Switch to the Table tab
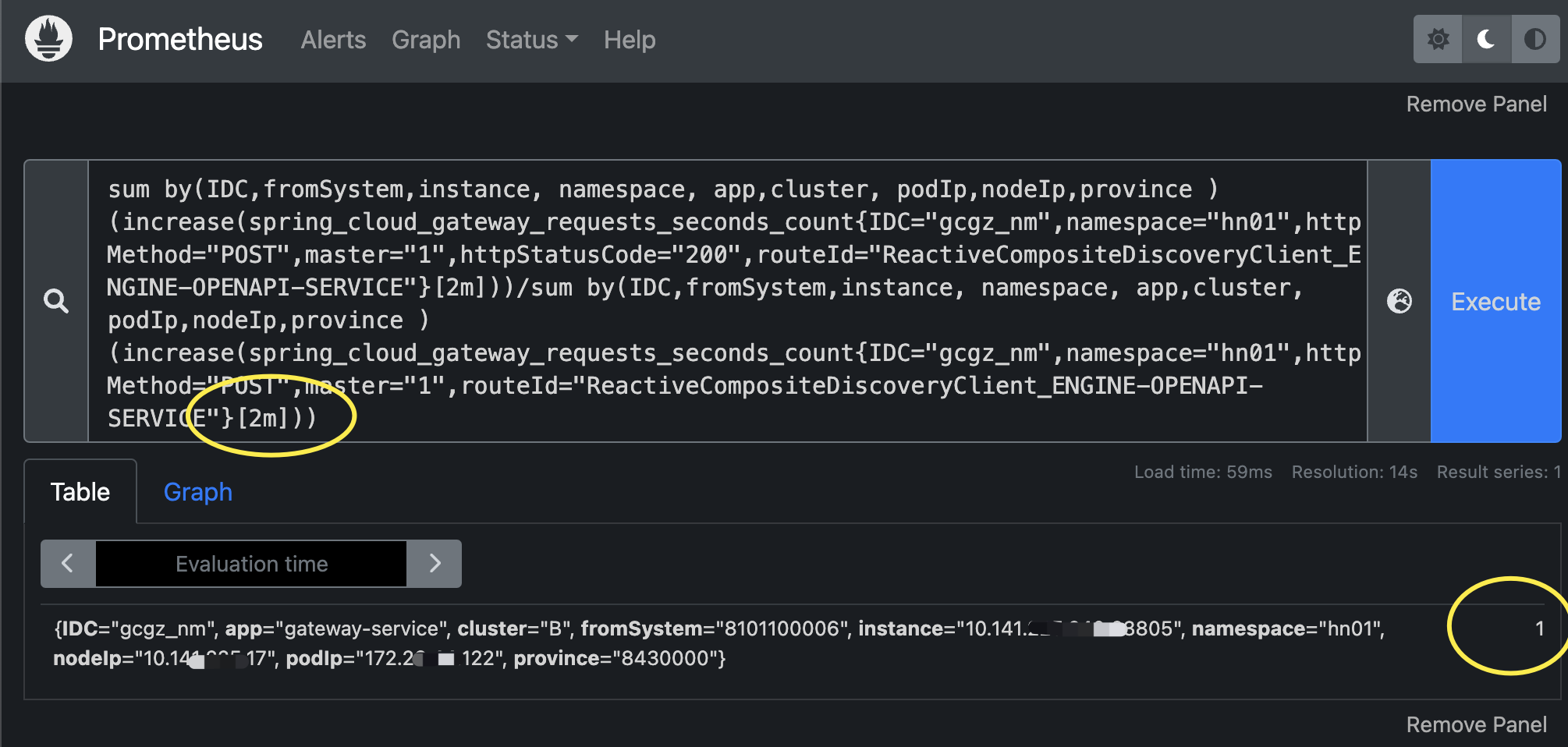The width and height of the screenshot is (1568, 747). (80, 492)
